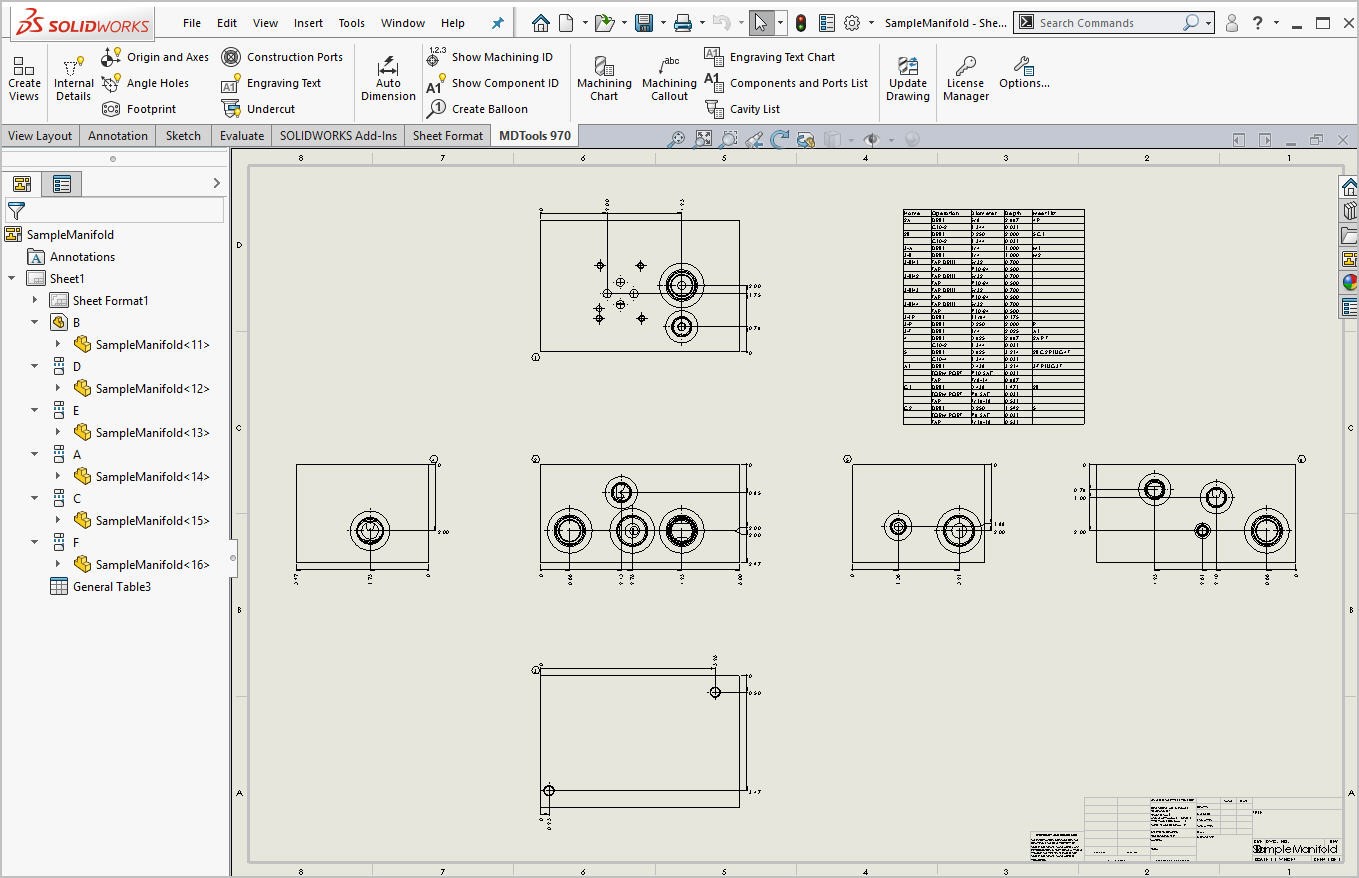
Task: Switch to the Sketch tab
Action: (x=183, y=136)
